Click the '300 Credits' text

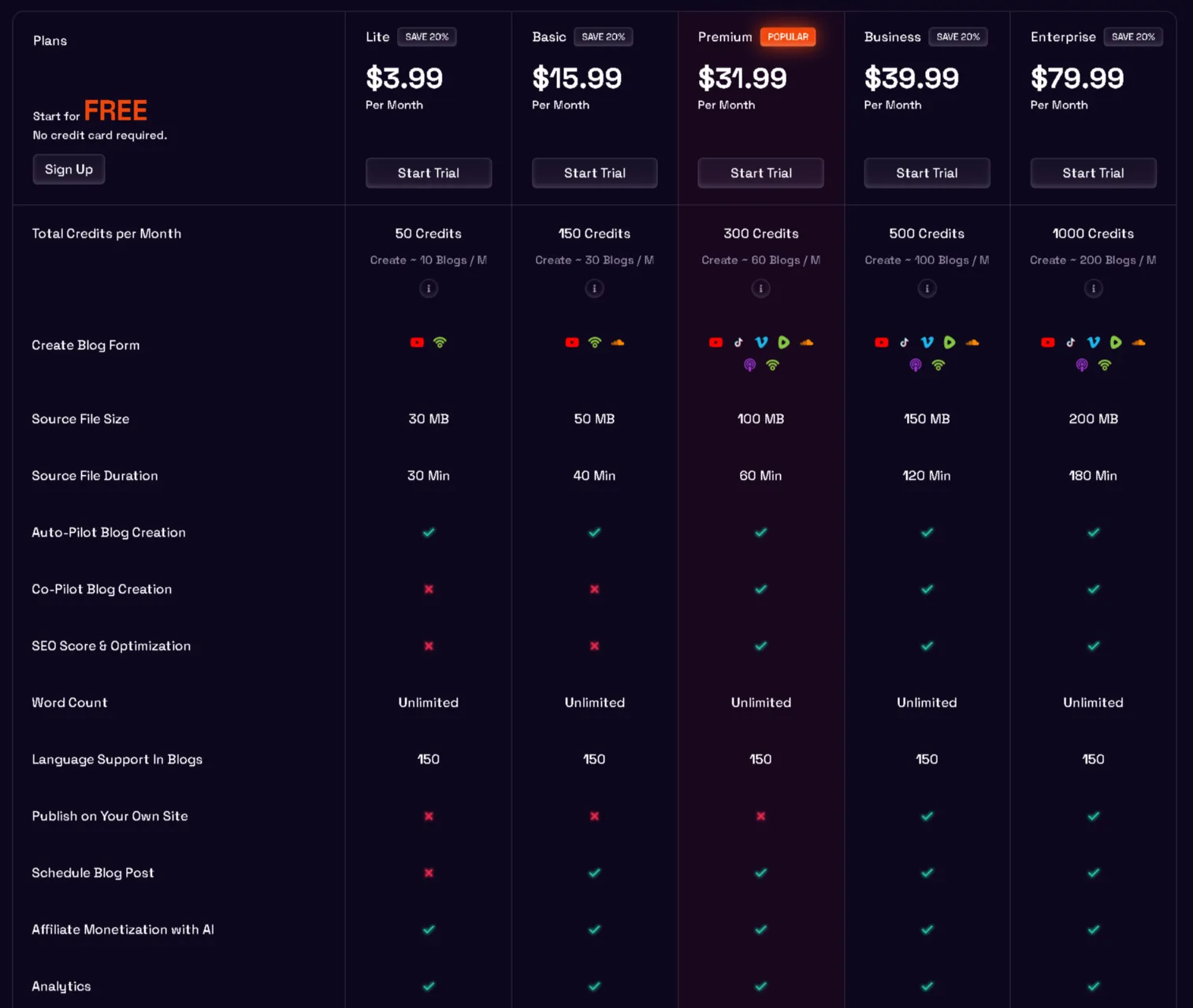[x=761, y=234]
